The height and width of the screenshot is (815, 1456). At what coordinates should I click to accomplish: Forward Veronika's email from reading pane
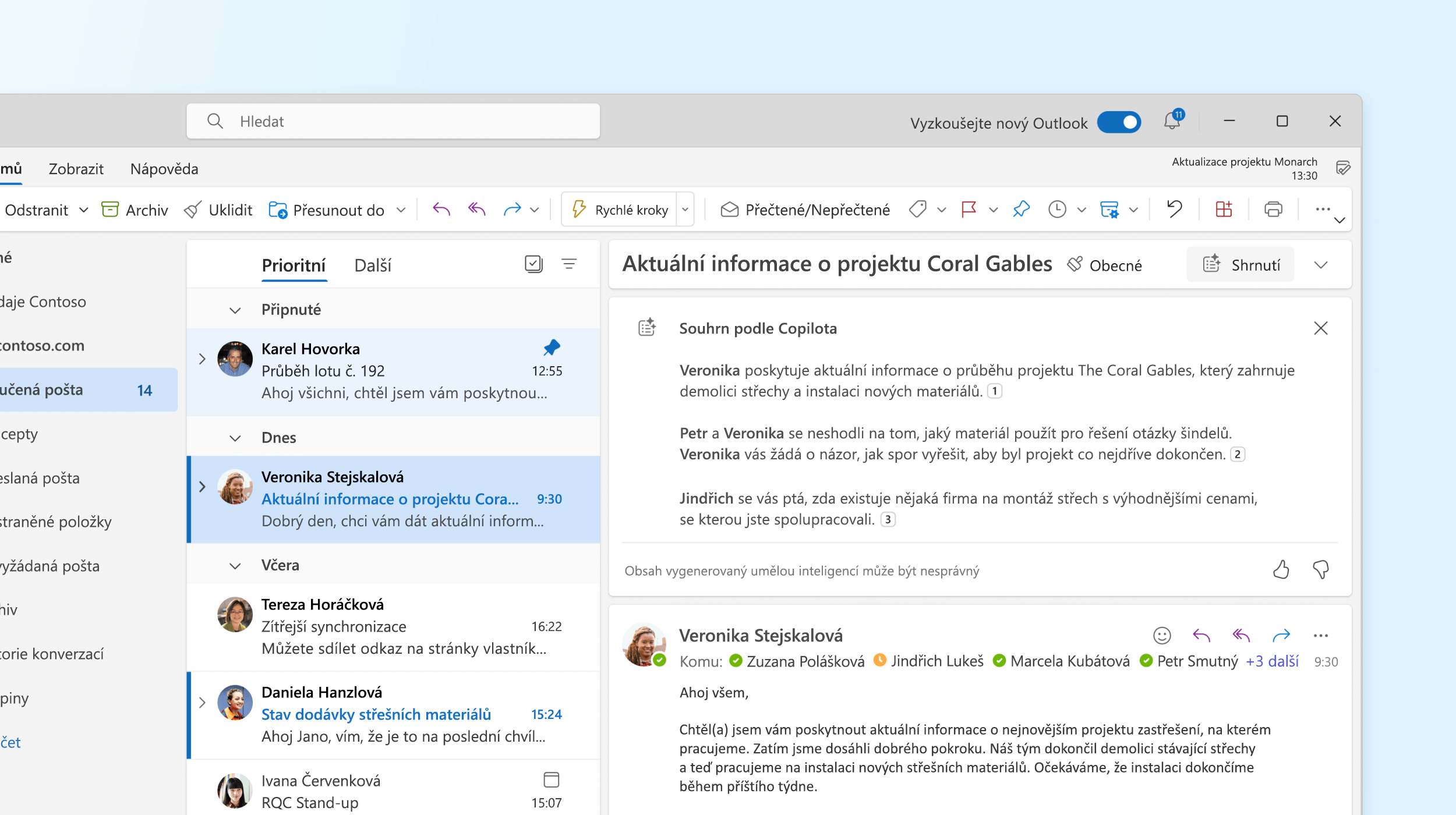pos(1281,635)
